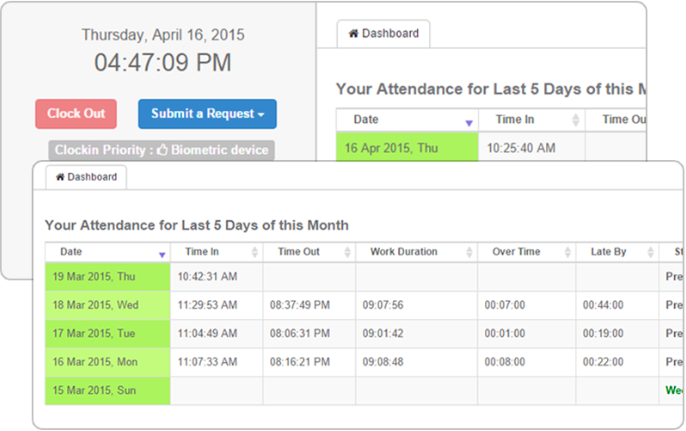Open the Submit a Request dropdown
Screen dimensions: 686x431
[207, 114]
